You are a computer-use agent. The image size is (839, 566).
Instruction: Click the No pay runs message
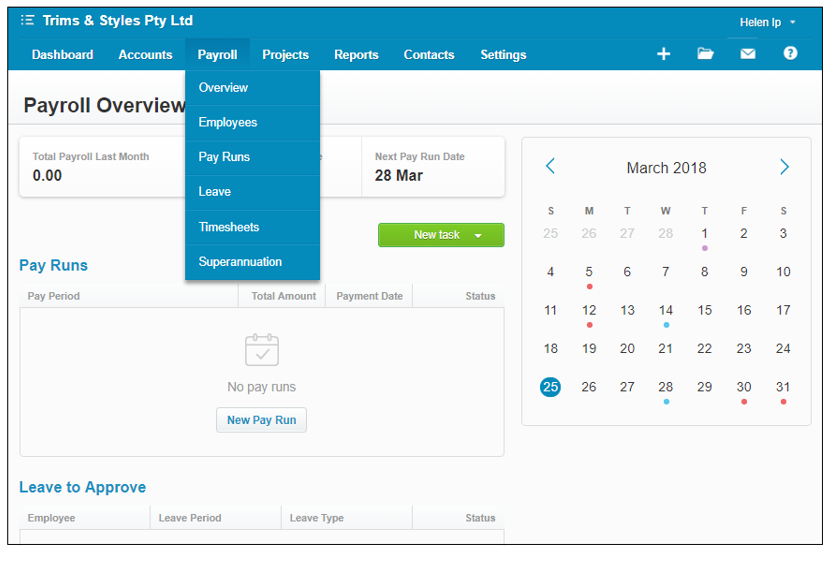261,387
